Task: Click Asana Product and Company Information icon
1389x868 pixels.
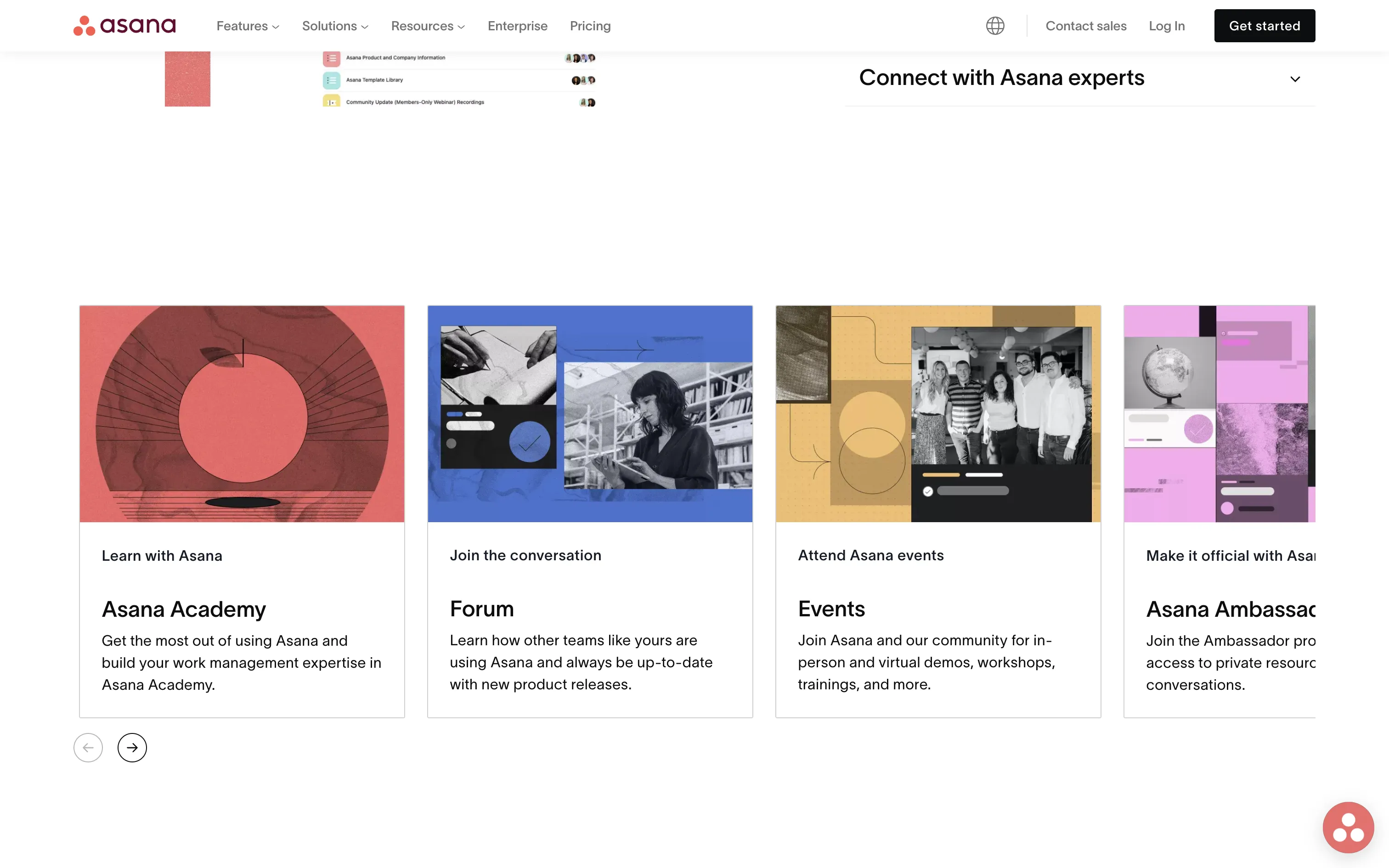Action: (x=331, y=58)
